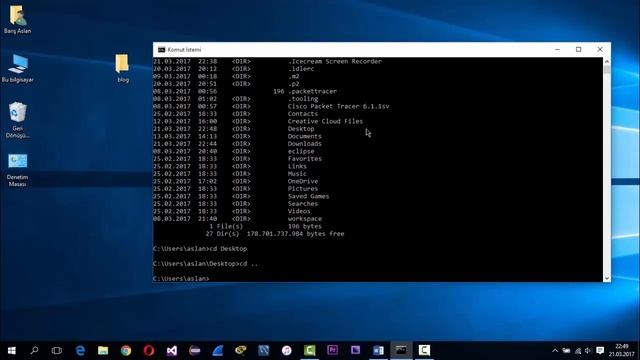Select Geri Dönüşüm recycle bin icon

18,120
